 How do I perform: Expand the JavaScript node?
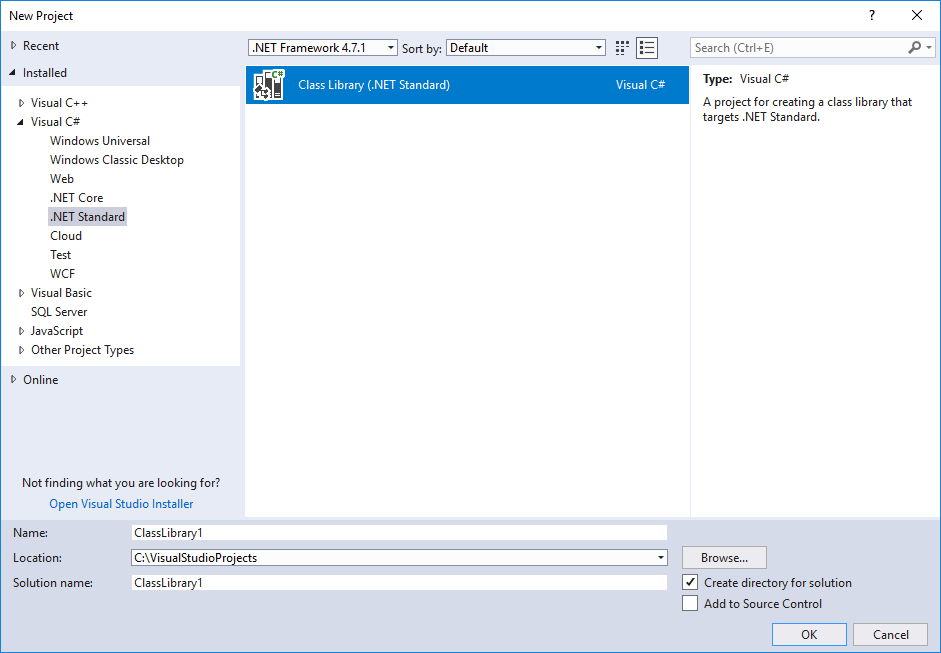pyautogui.click(x=21, y=330)
